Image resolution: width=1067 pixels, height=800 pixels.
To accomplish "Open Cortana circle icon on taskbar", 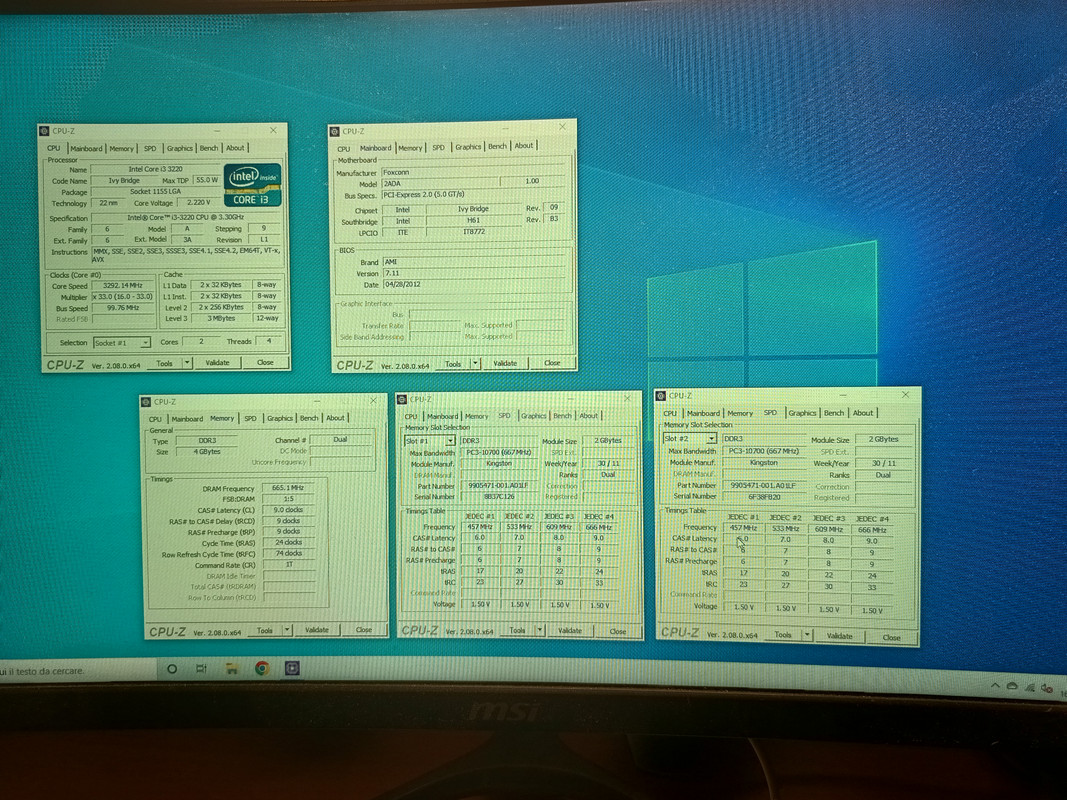I will pyautogui.click(x=172, y=669).
